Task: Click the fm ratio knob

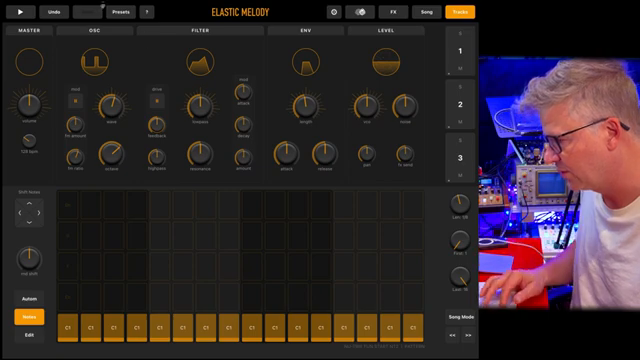Action: coord(76,157)
